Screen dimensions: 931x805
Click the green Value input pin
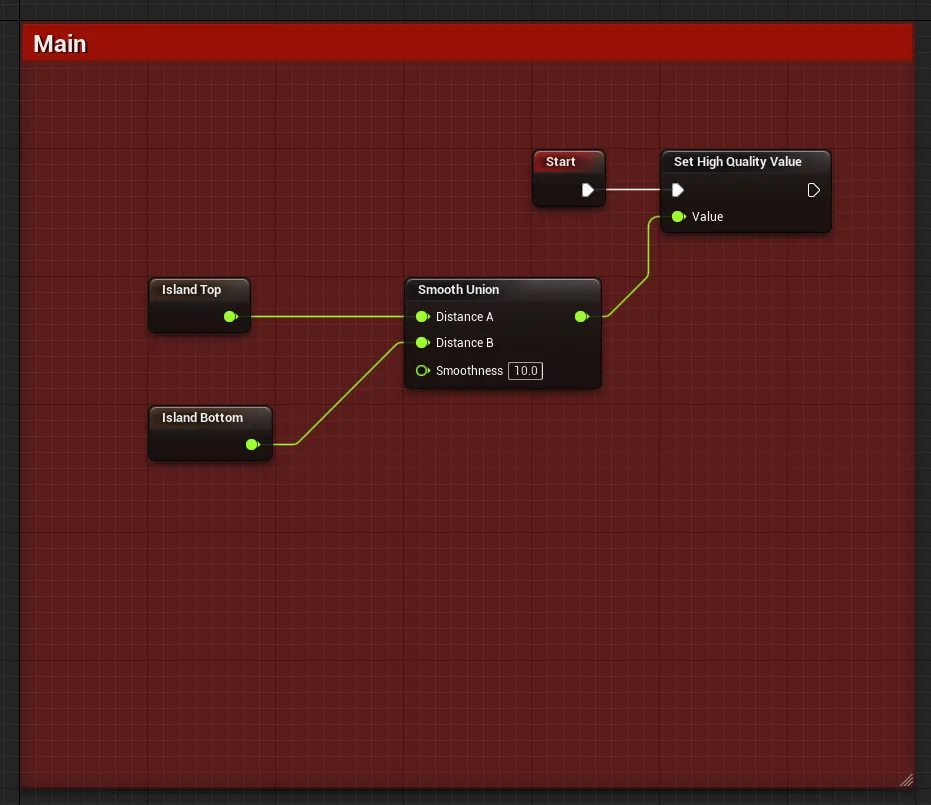click(678, 217)
